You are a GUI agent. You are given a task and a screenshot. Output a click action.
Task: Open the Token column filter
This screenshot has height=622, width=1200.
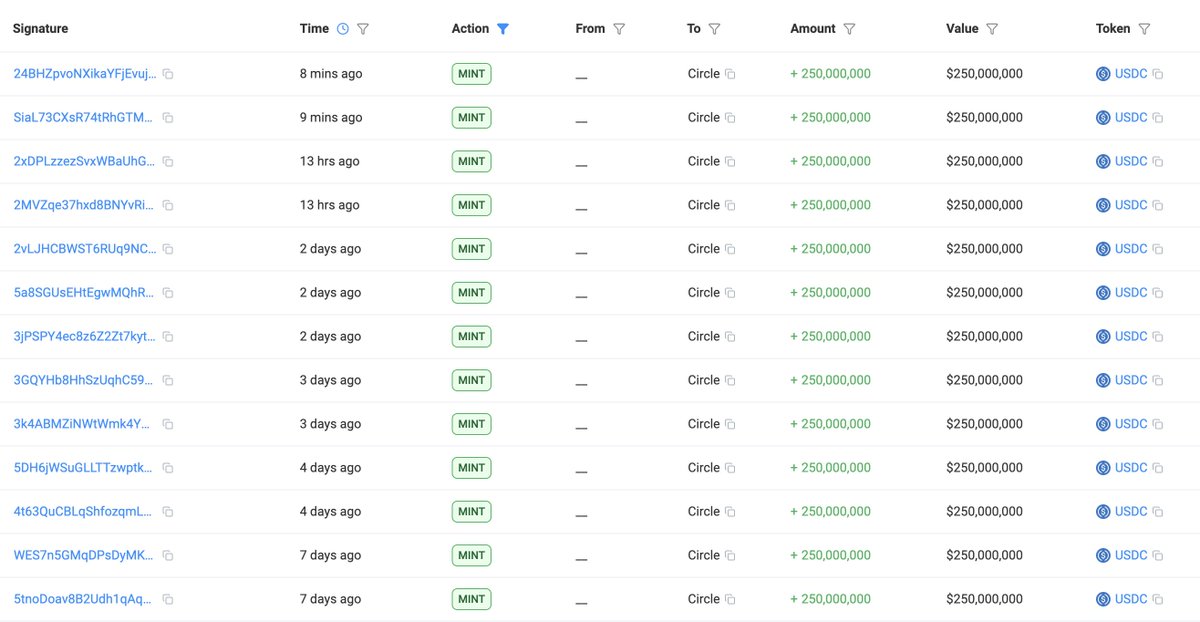[x=1147, y=29]
